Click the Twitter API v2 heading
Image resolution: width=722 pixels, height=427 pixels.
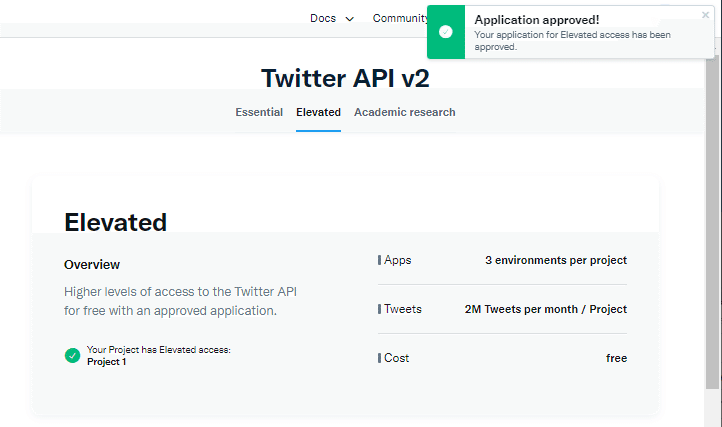coord(345,78)
